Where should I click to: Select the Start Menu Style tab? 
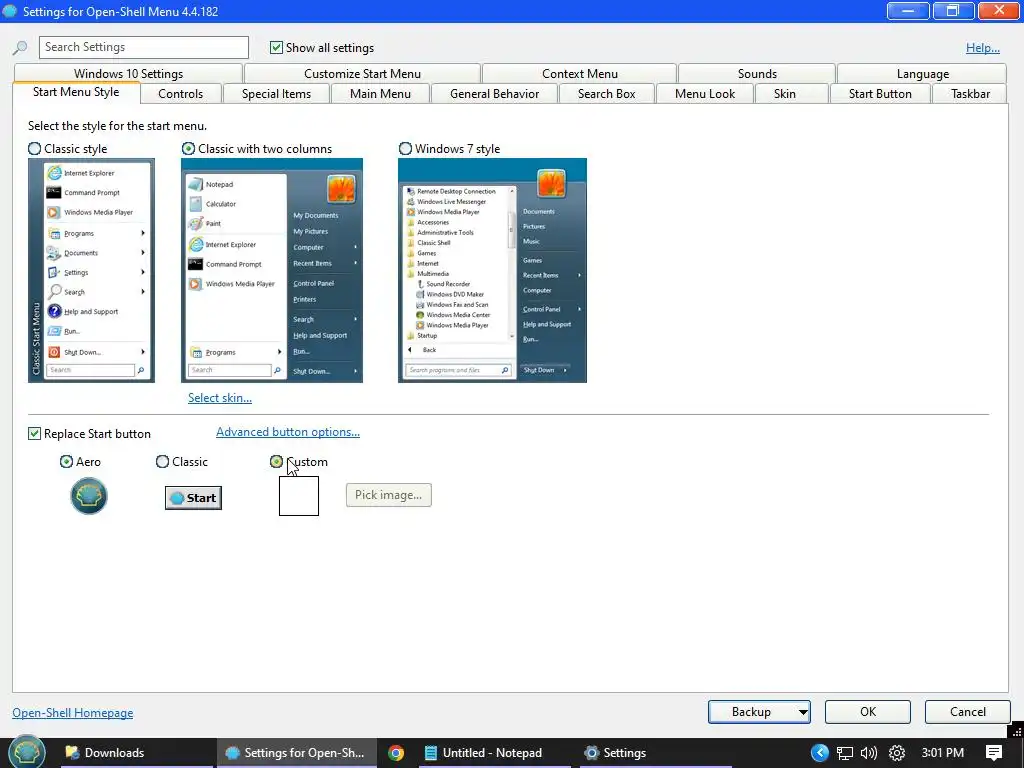76,92
